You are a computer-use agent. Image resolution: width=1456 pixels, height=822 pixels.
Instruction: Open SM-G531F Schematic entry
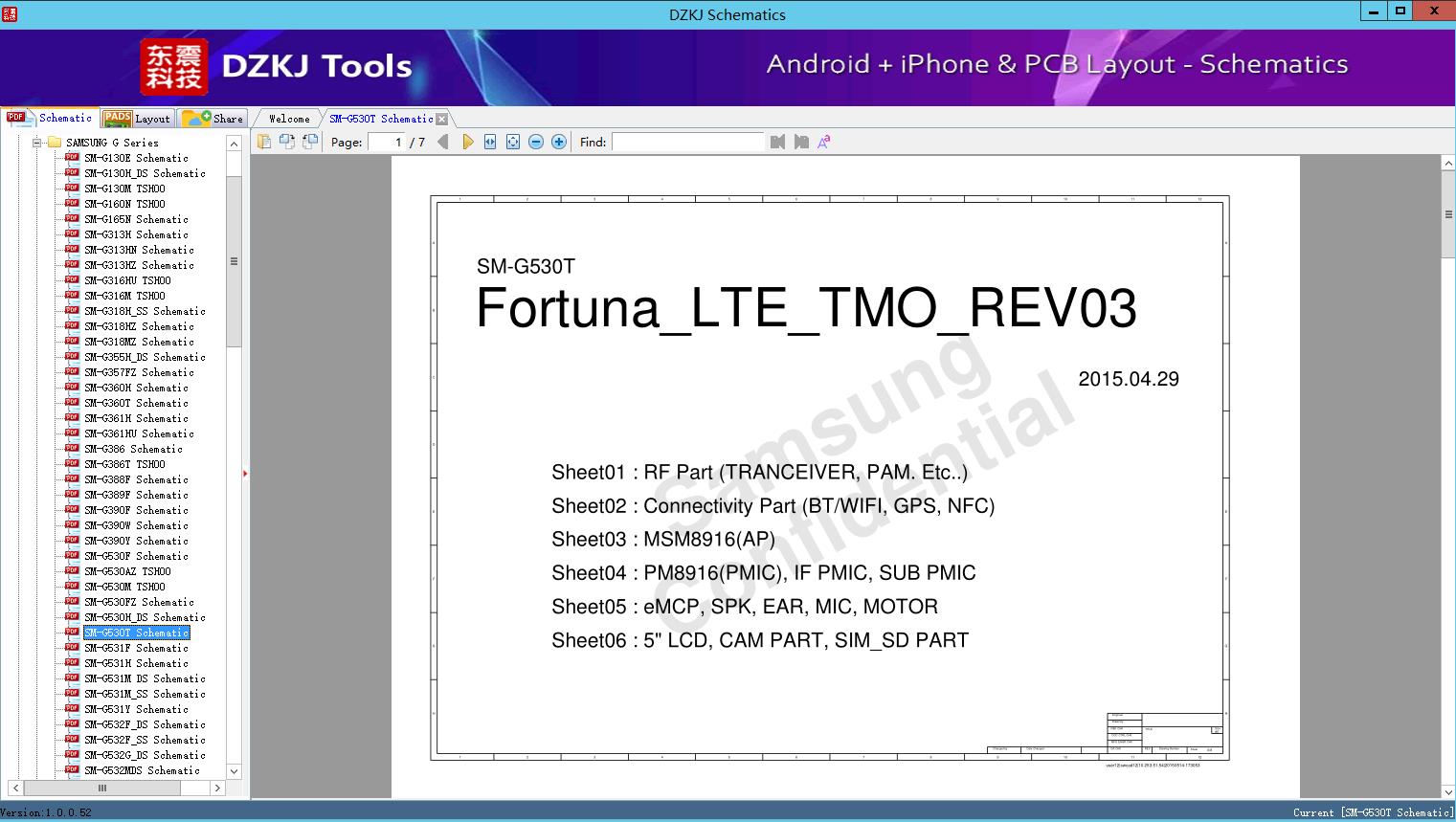click(136, 648)
